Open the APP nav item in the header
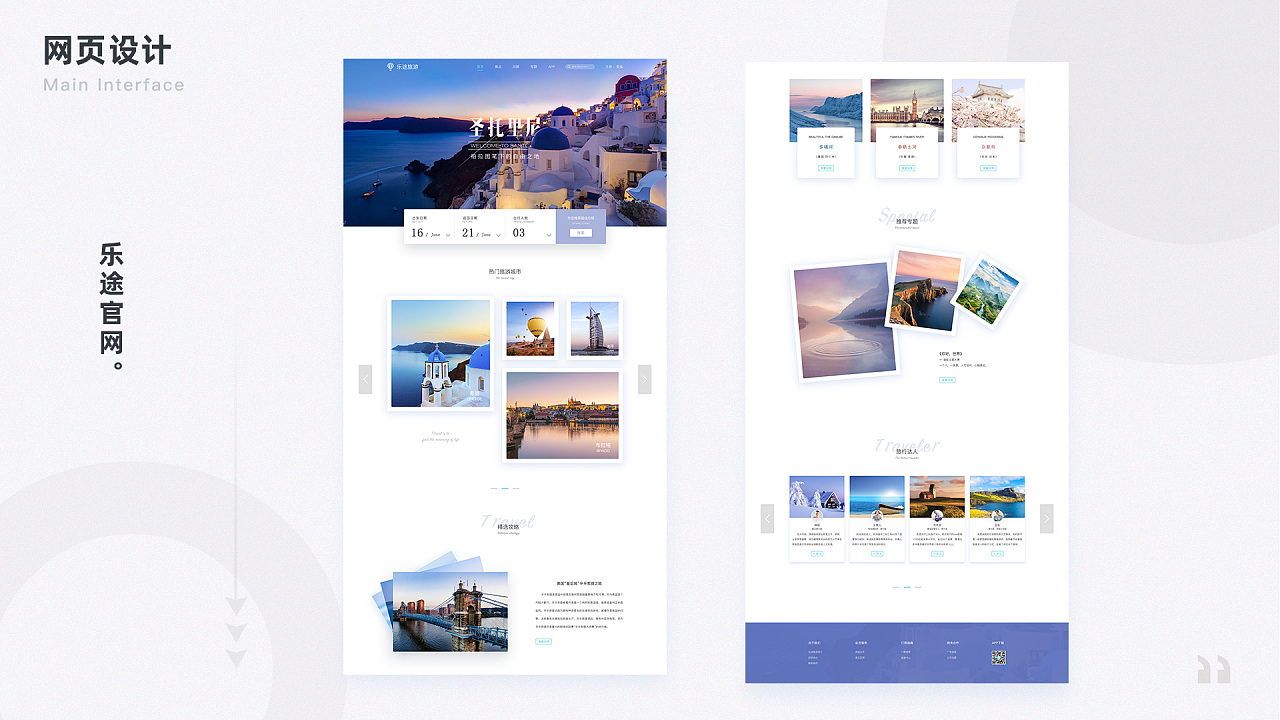Viewport: 1280px width, 720px height. click(550, 67)
